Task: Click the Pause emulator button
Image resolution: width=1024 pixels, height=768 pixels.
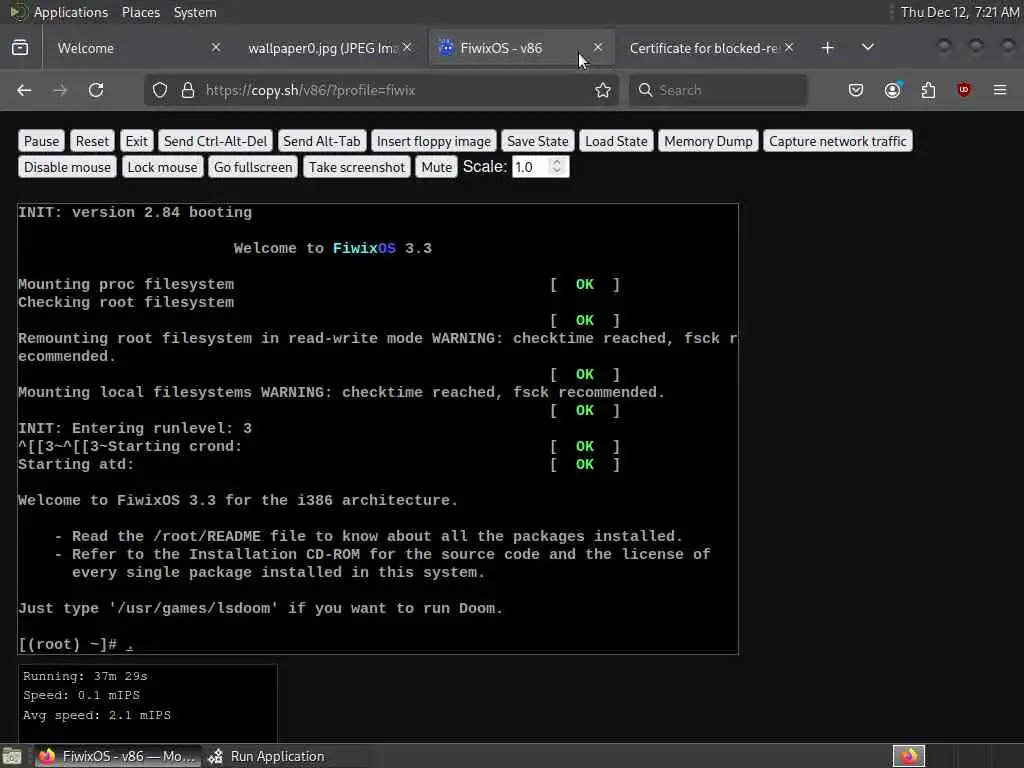Action: 41,141
